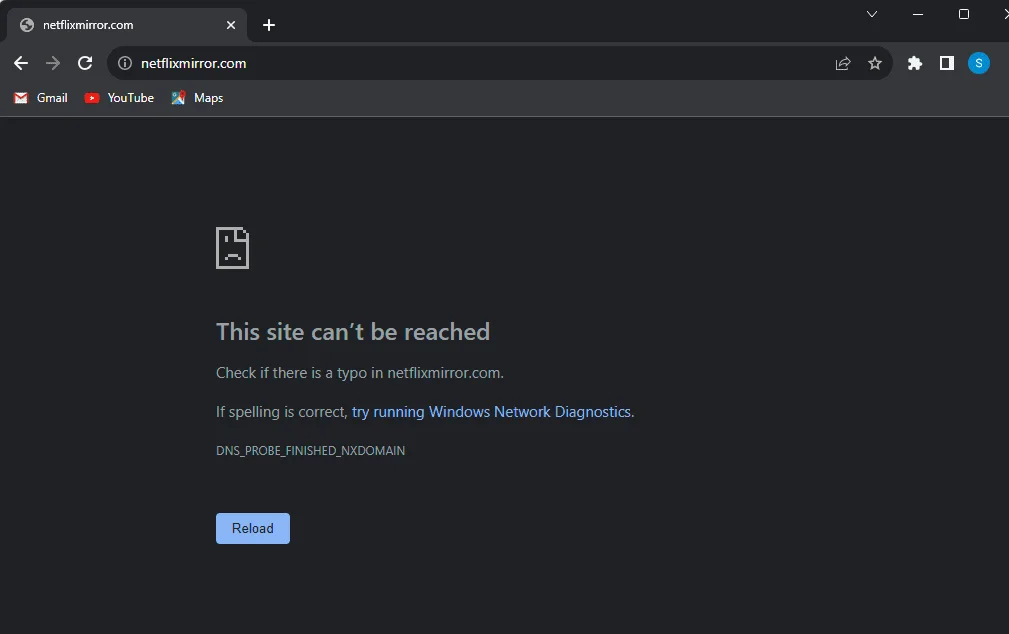This screenshot has width=1009, height=634.
Task: View site information icon in address bar
Action: pyautogui.click(x=125, y=63)
